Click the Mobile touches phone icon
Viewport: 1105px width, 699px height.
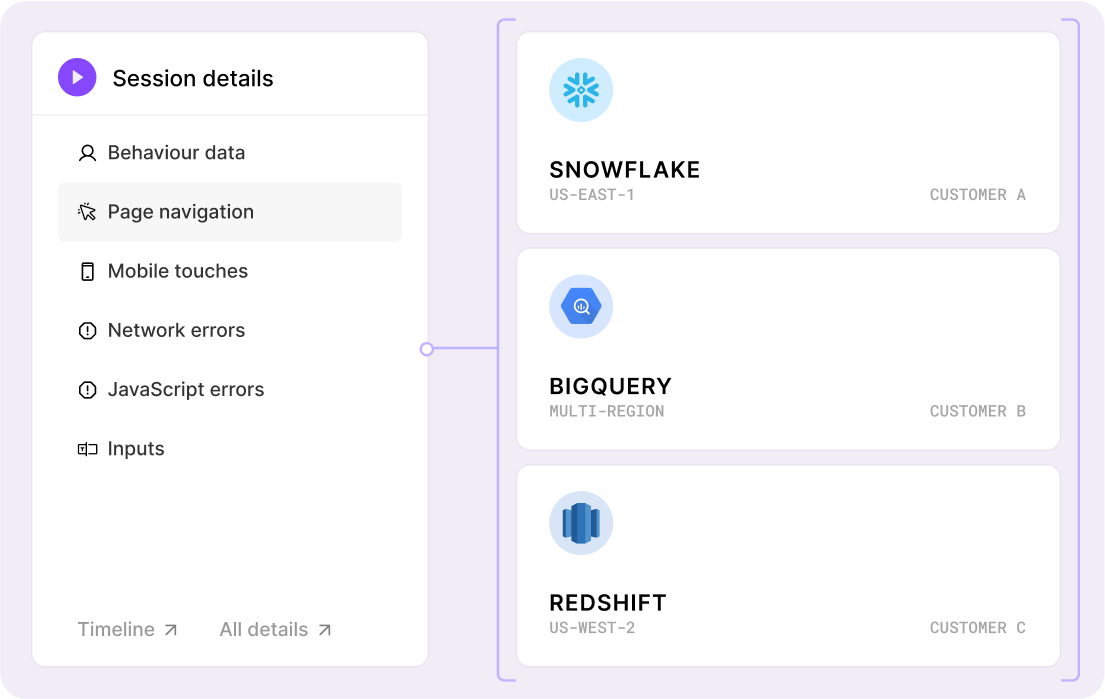[87, 271]
